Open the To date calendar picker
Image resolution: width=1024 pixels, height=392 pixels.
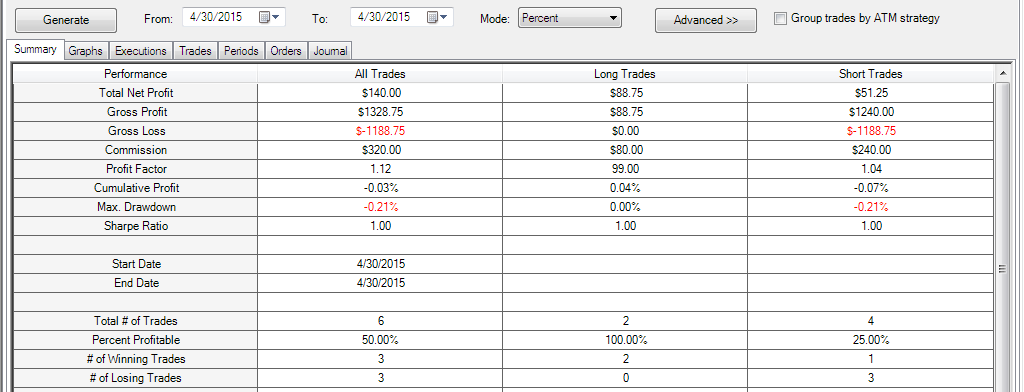pos(437,18)
